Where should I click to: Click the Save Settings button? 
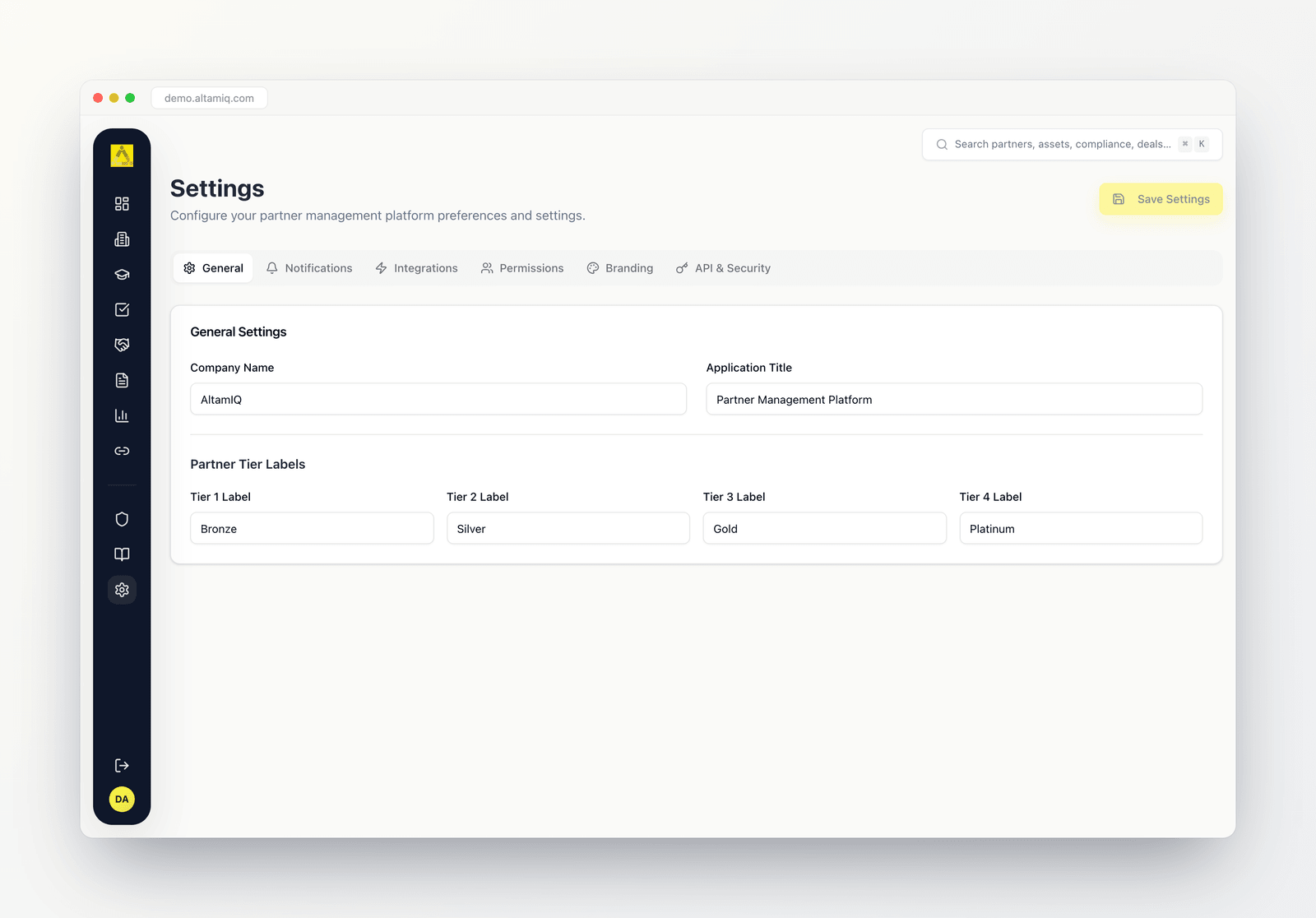[1161, 199]
